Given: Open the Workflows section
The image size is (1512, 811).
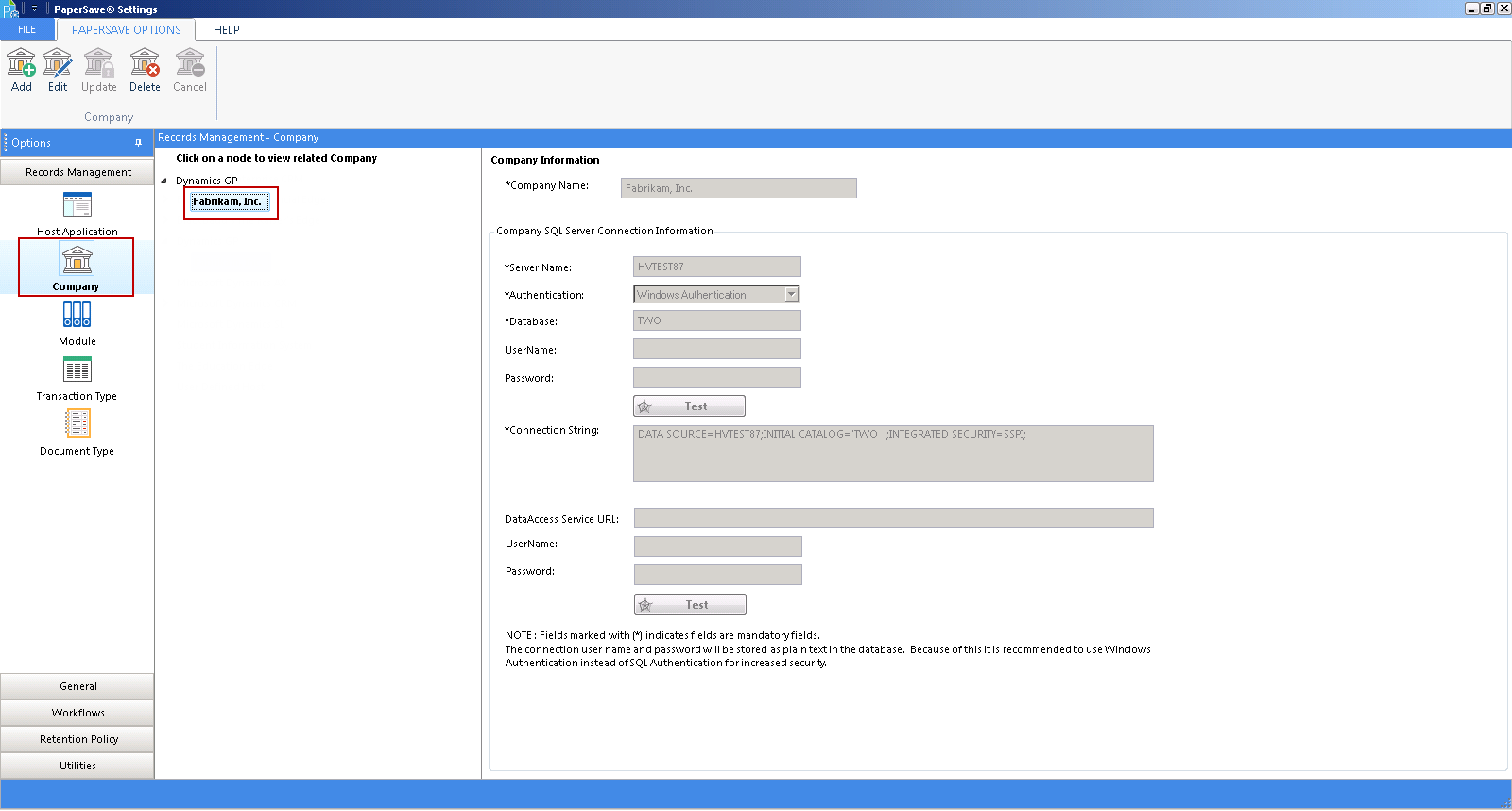Looking at the screenshot, I should click(x=77, y=713).
